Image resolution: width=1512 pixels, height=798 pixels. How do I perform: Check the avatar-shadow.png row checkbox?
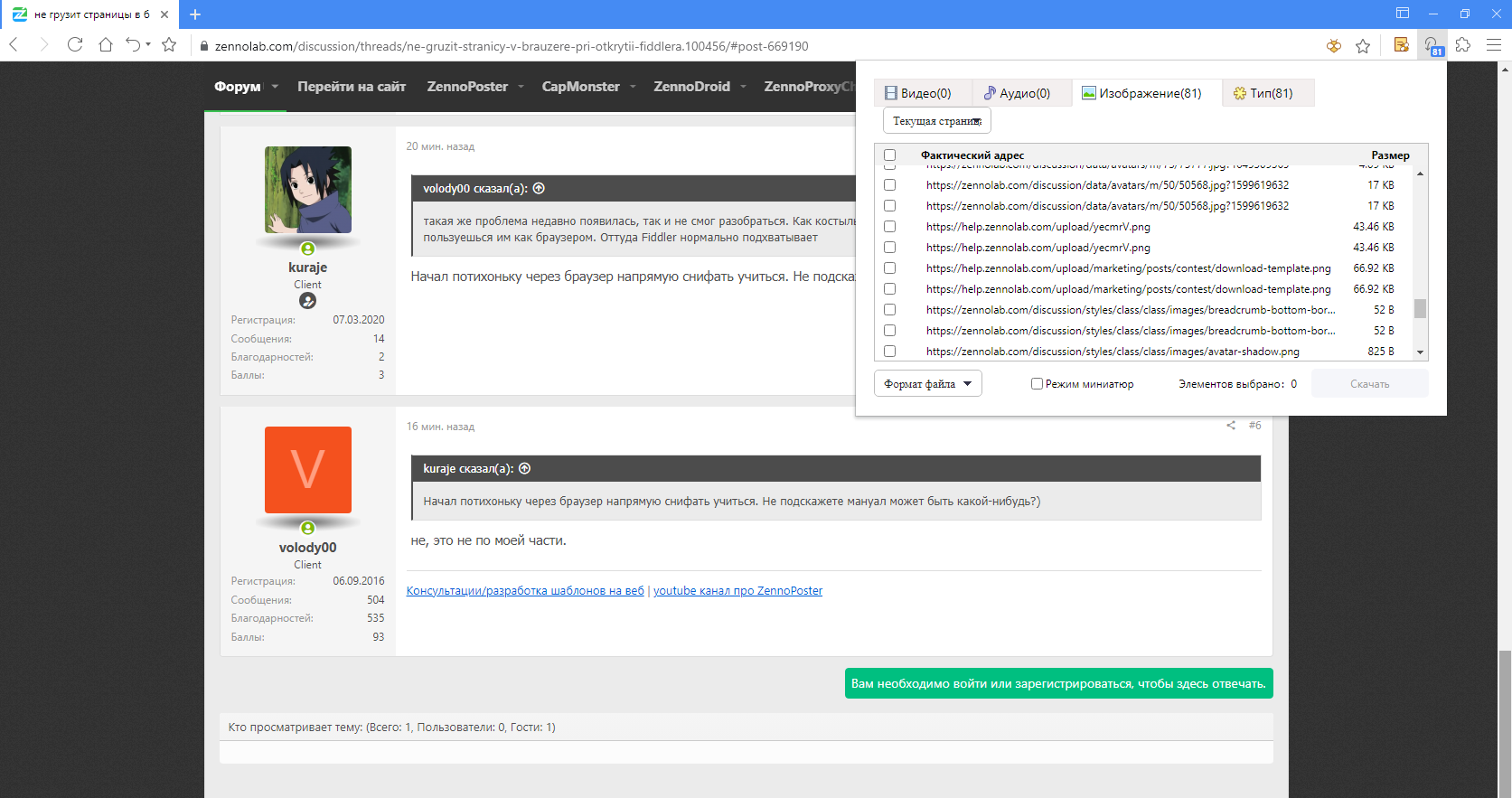(x=889, y=352)
